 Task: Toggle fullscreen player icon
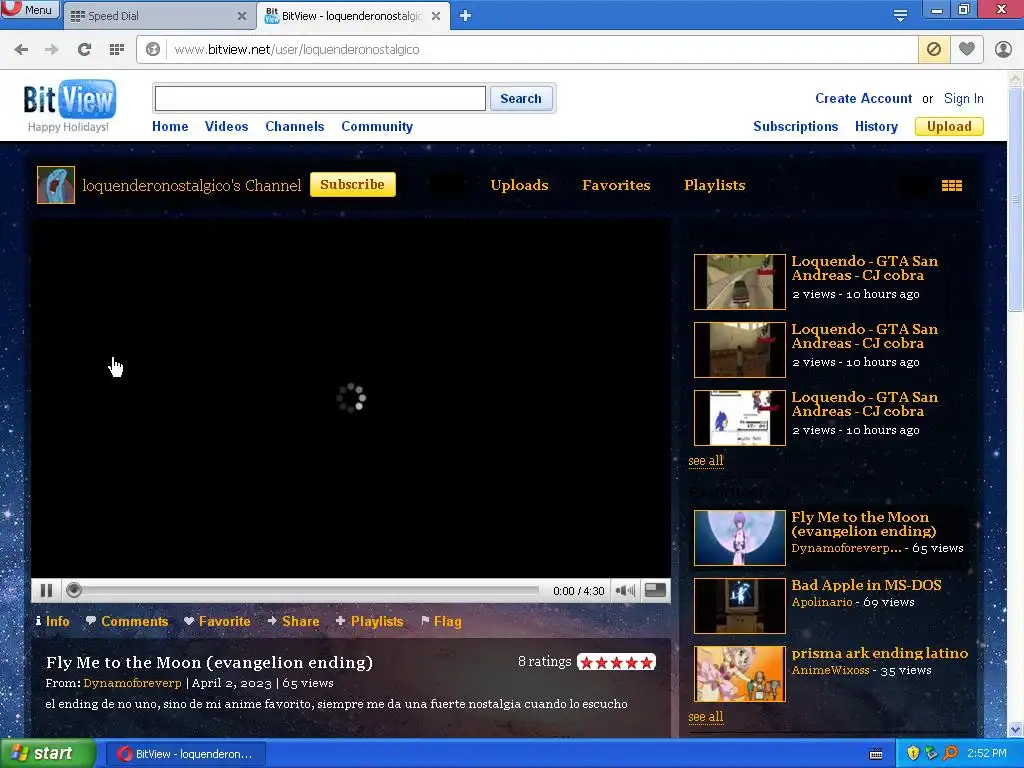coord(655,590)
